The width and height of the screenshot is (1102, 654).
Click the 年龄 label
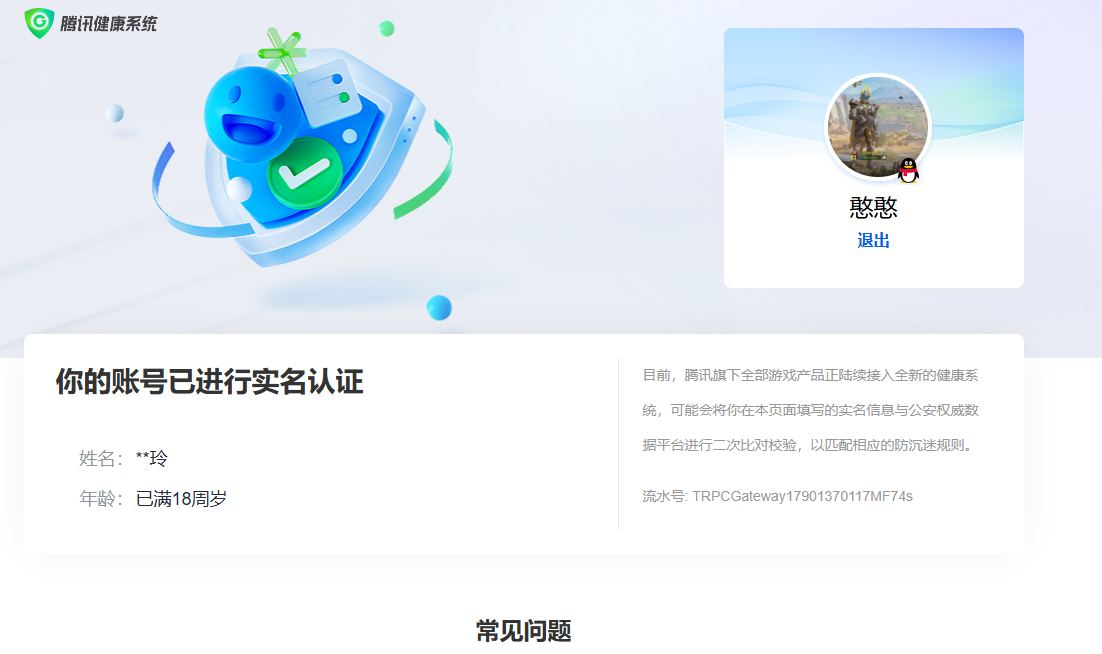pyautogui.click(x=101, y=499)
